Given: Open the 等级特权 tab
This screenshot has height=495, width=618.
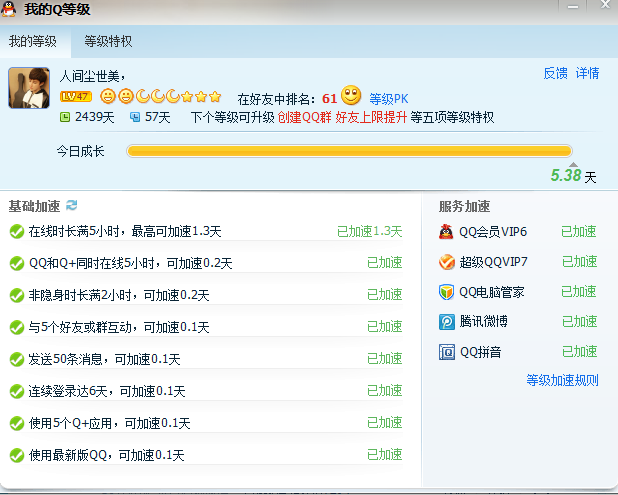Looking at the screenshot, I should 108,41.
